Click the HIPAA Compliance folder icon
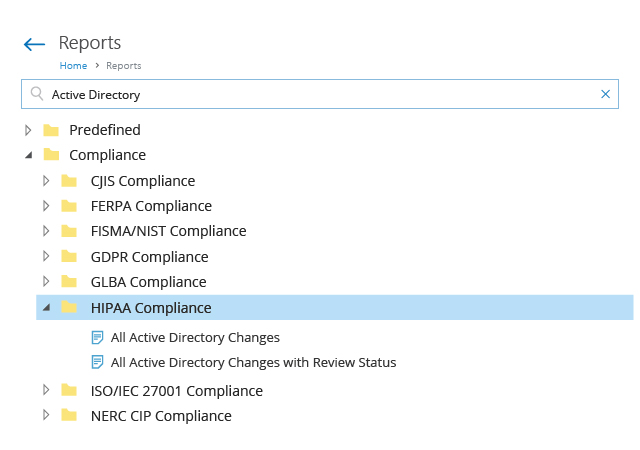Image resolution: width=640 pixels, height=450 pixels. click(69, 307)
